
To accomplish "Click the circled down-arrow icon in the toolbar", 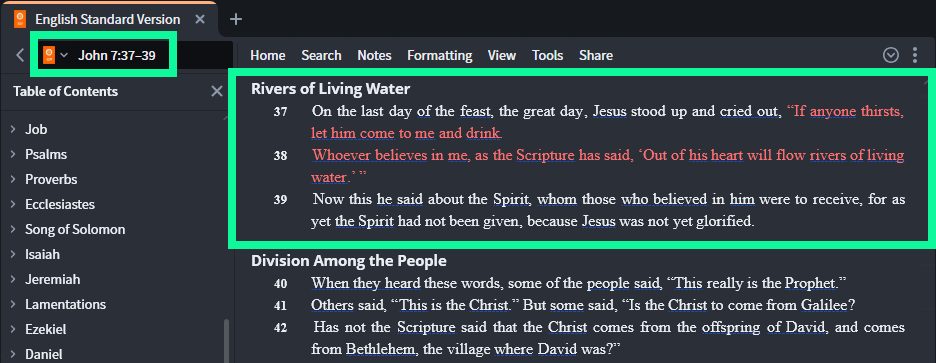I will coord(891,56).
